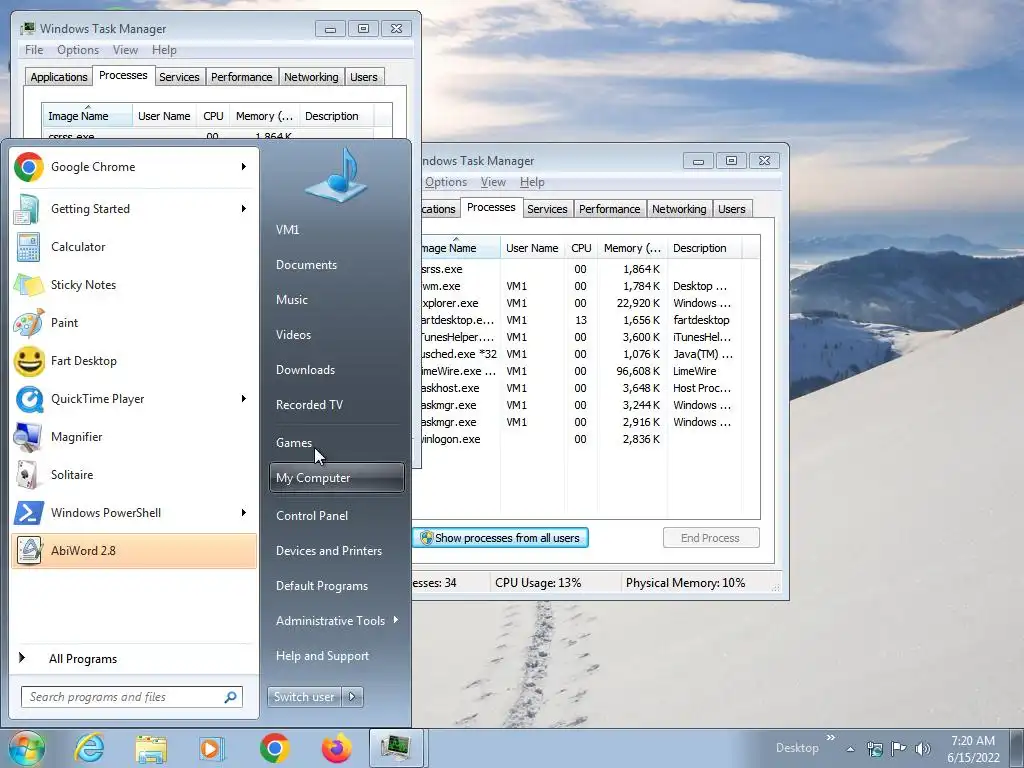The width and height of the screenshot is (1024, 768).
Task: Switch to Performance tab in front Task Manager
Action: click(609, 209)
